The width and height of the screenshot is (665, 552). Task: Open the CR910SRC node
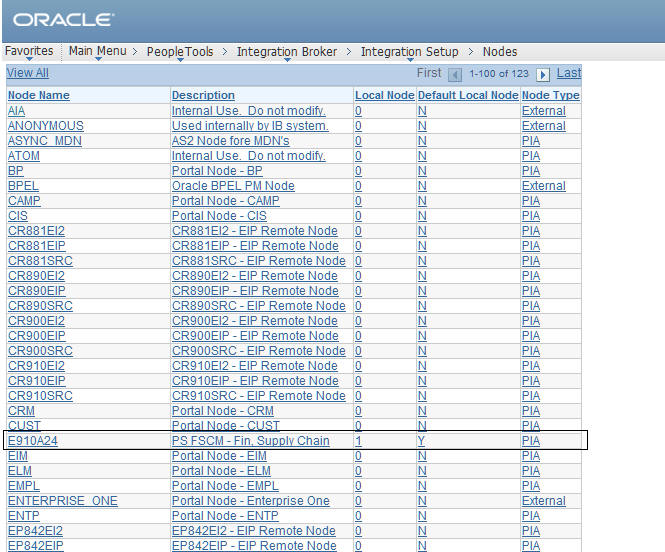[x=40, y=396]
